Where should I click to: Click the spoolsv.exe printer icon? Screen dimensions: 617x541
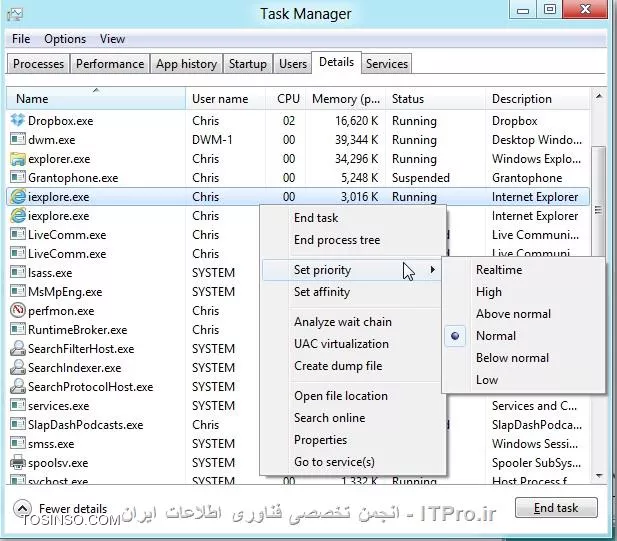[18, 462]
